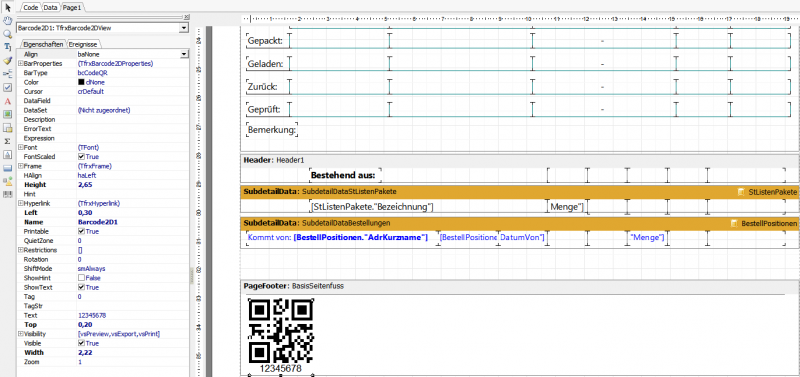Select the 'Geladen:' label
This screenshot has width=800, height=377.
[265, 64]
